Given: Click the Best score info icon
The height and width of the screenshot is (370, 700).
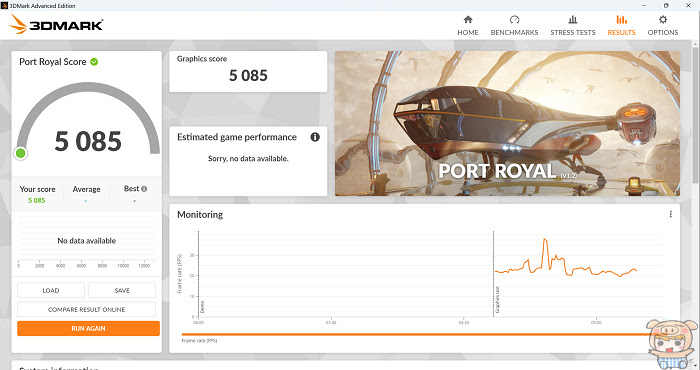Looking at the screenshot, I should tap(144, 189).
